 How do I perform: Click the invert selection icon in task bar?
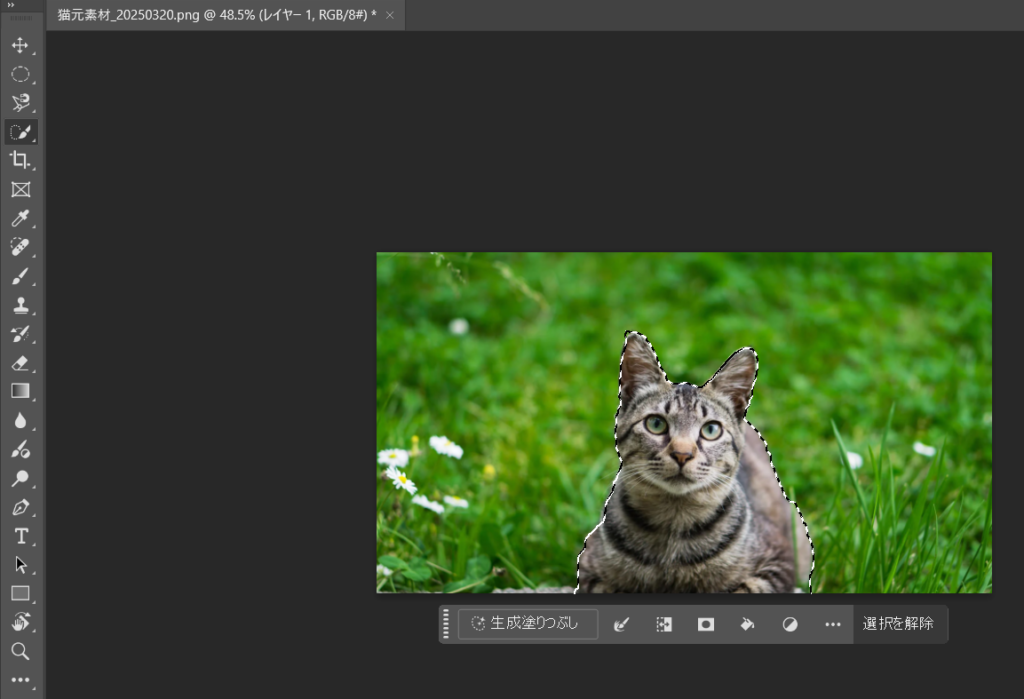(x=663, y=624)
